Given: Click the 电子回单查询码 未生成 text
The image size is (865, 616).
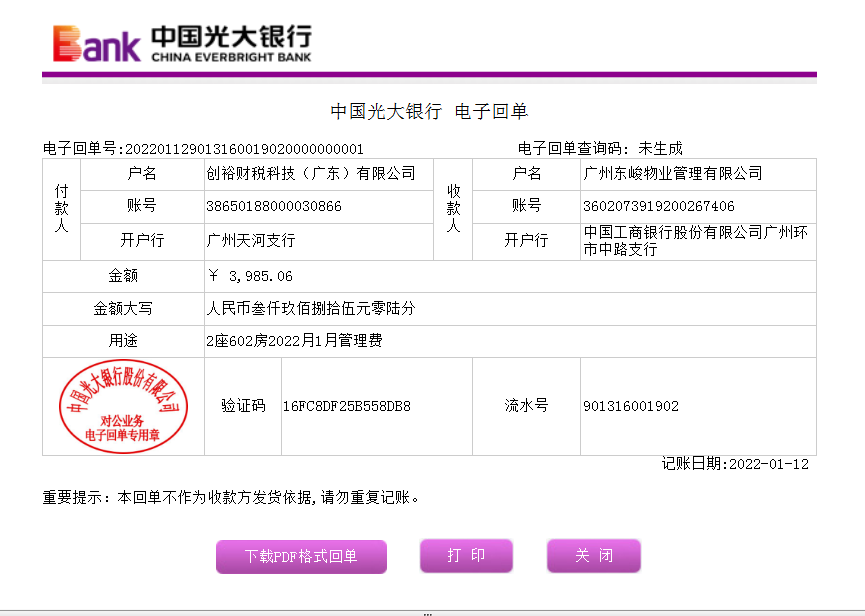Looking at the screenshot, I should point(600,149).
